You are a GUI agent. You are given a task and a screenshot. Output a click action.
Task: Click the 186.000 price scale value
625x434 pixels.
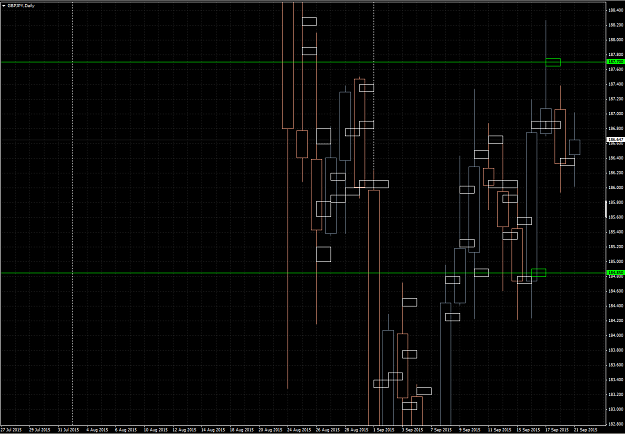(x=615, y=187)
